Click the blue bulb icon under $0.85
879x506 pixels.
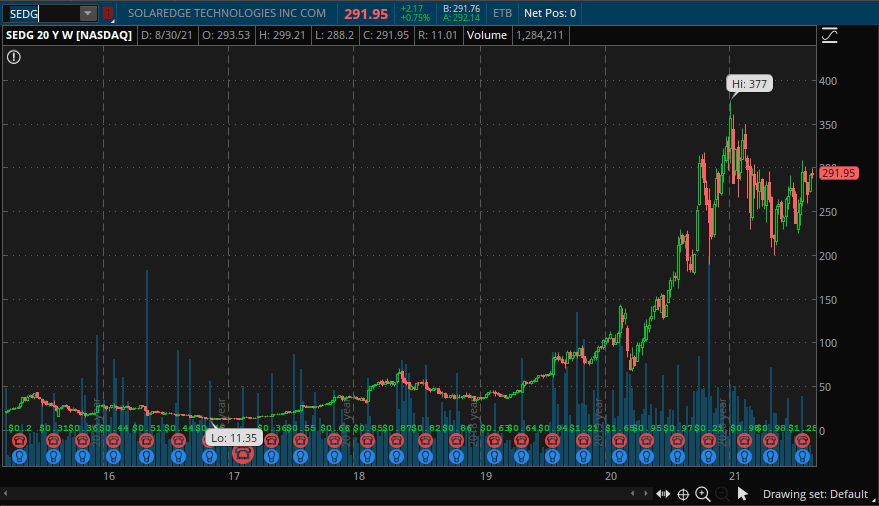[367, 457]
